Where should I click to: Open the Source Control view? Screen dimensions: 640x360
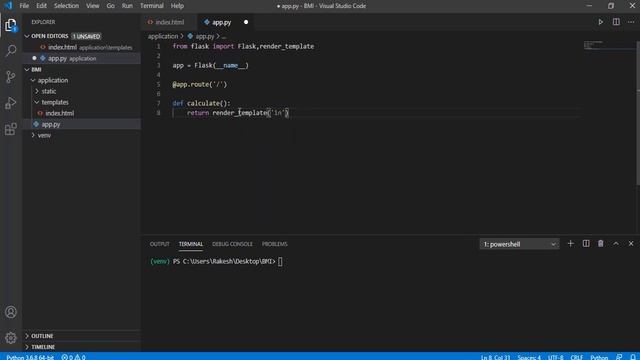coord(11,77)
